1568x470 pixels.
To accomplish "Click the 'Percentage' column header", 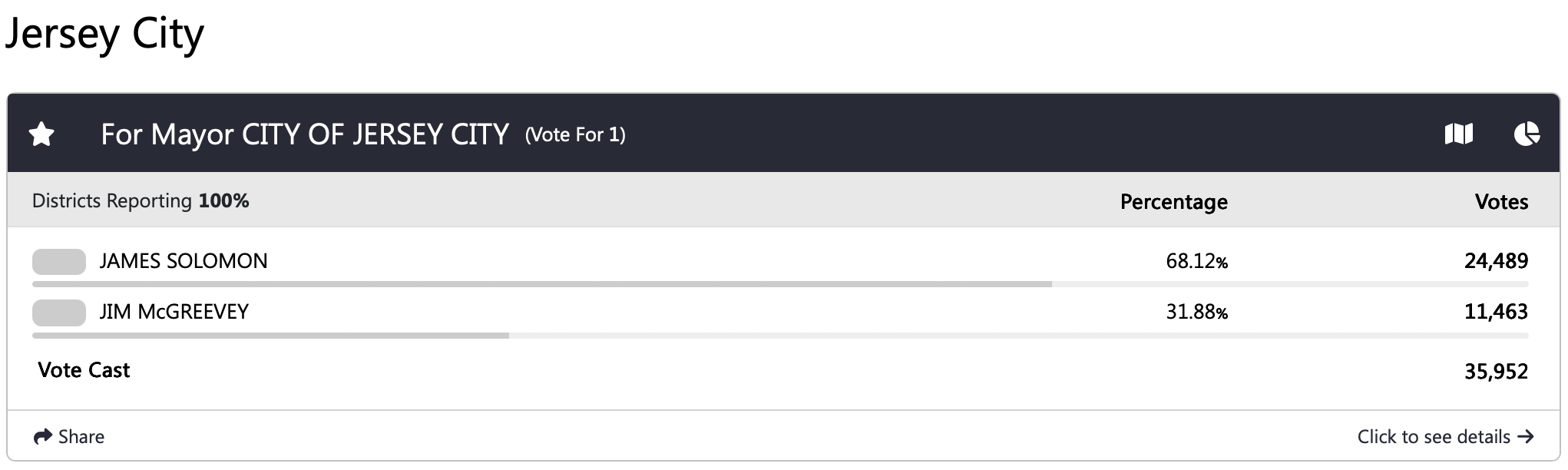I will click(x=1173, y=202).
